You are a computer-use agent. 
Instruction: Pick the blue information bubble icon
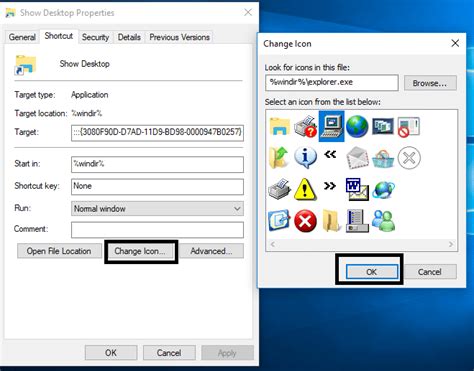point(305,157)
